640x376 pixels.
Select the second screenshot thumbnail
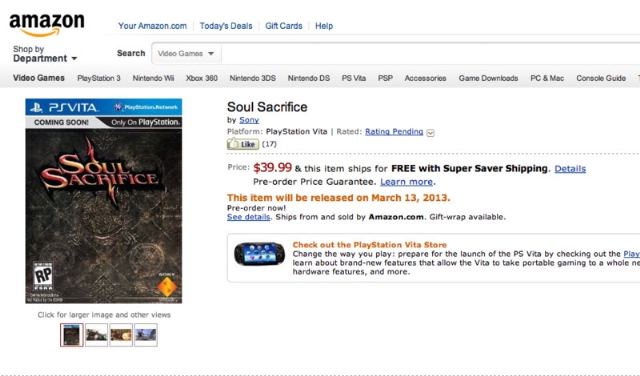(97, 335)
